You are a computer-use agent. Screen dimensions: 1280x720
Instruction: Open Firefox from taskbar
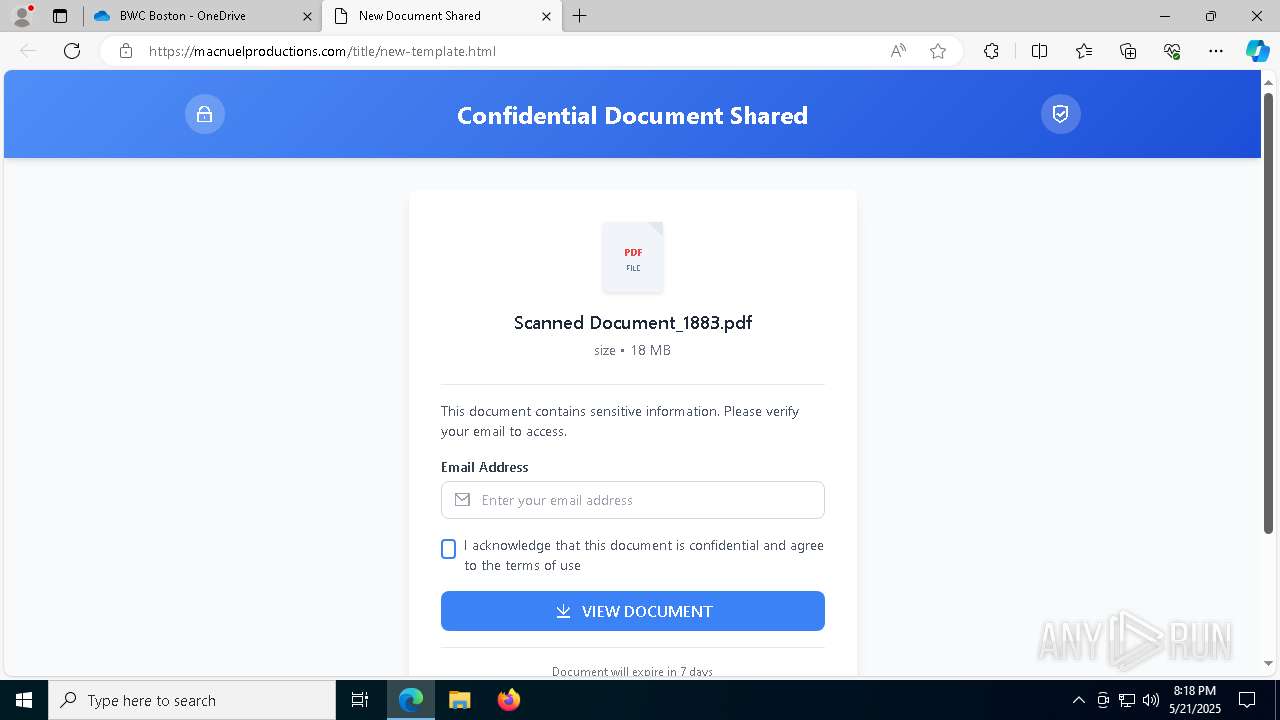pyautogui.click(x=508, y=700)
